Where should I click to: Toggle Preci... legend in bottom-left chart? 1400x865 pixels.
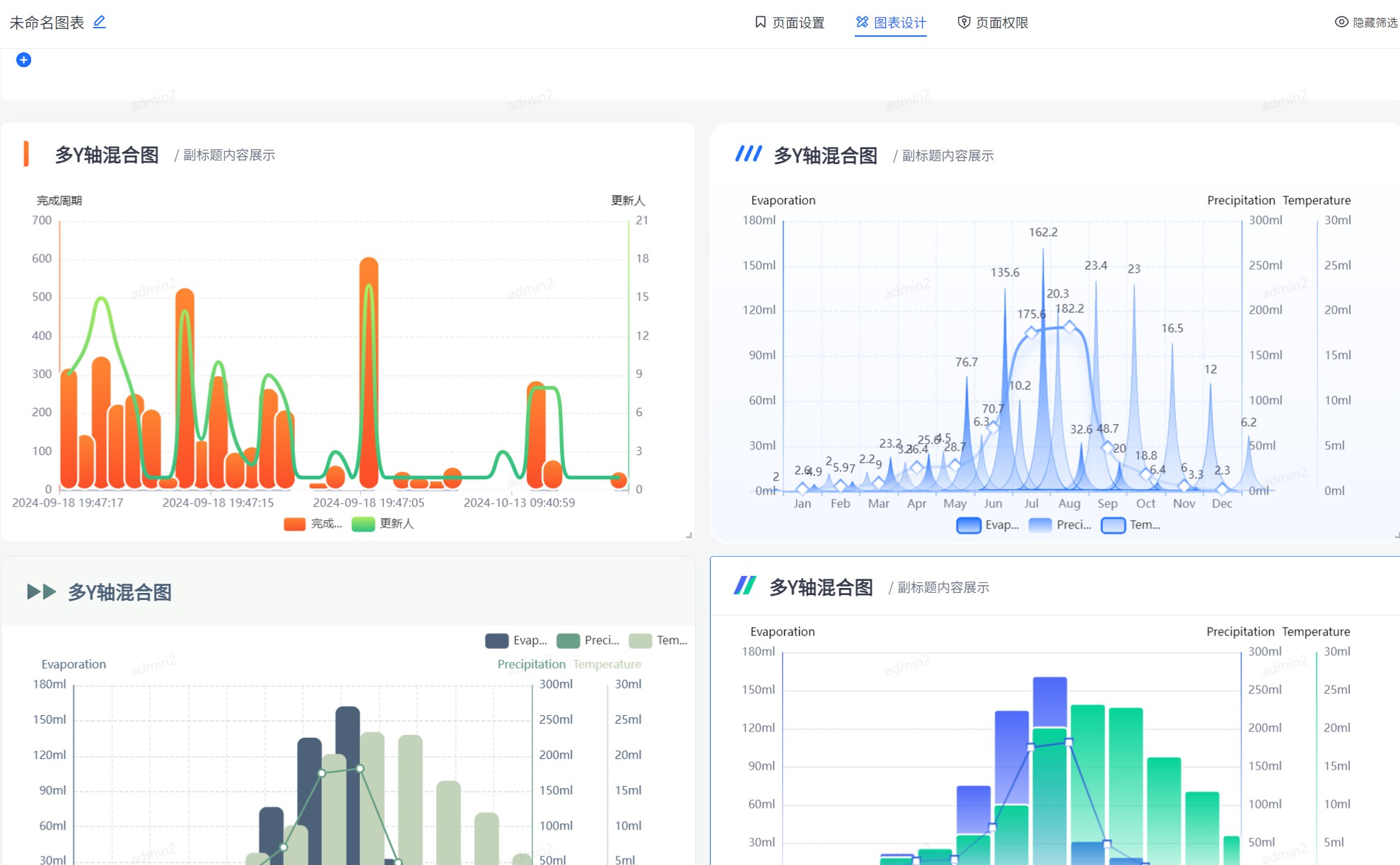point(588,640)
